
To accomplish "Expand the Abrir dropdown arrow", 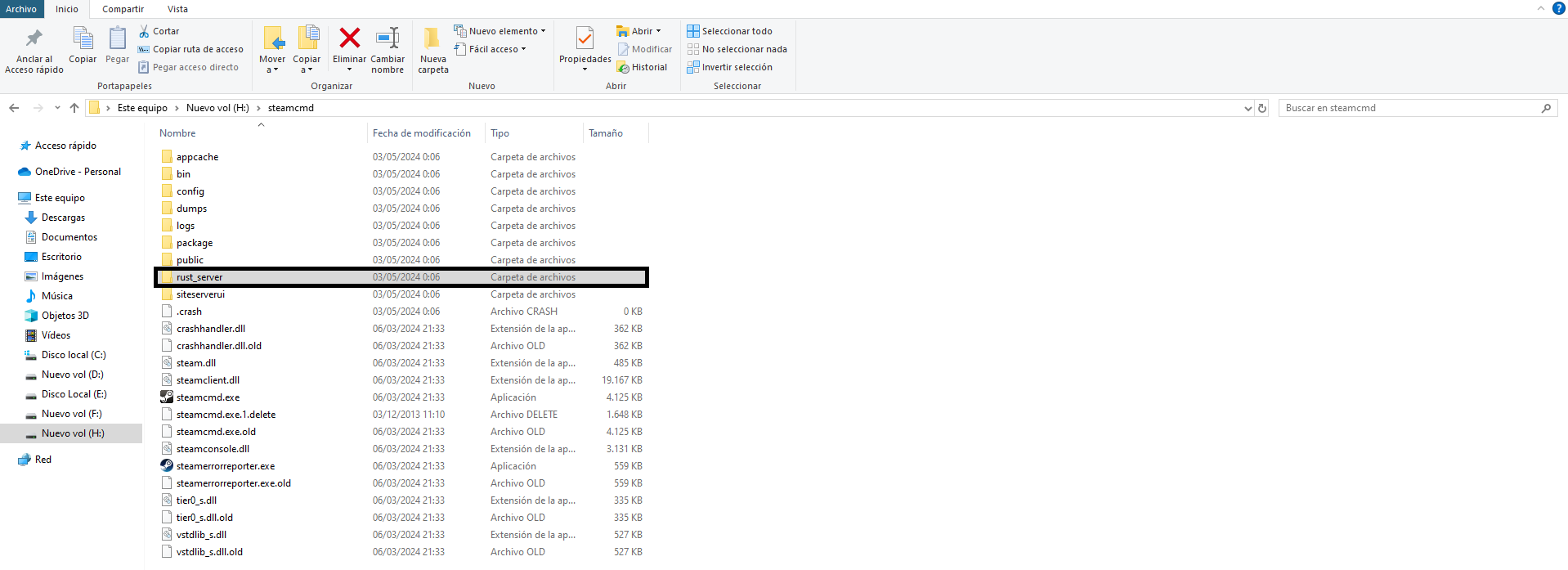I will (x=658, y=31).
